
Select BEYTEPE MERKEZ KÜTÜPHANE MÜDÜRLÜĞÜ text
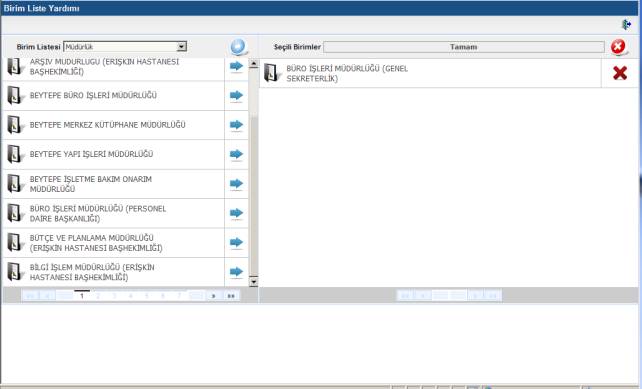[x=108, y=125]
